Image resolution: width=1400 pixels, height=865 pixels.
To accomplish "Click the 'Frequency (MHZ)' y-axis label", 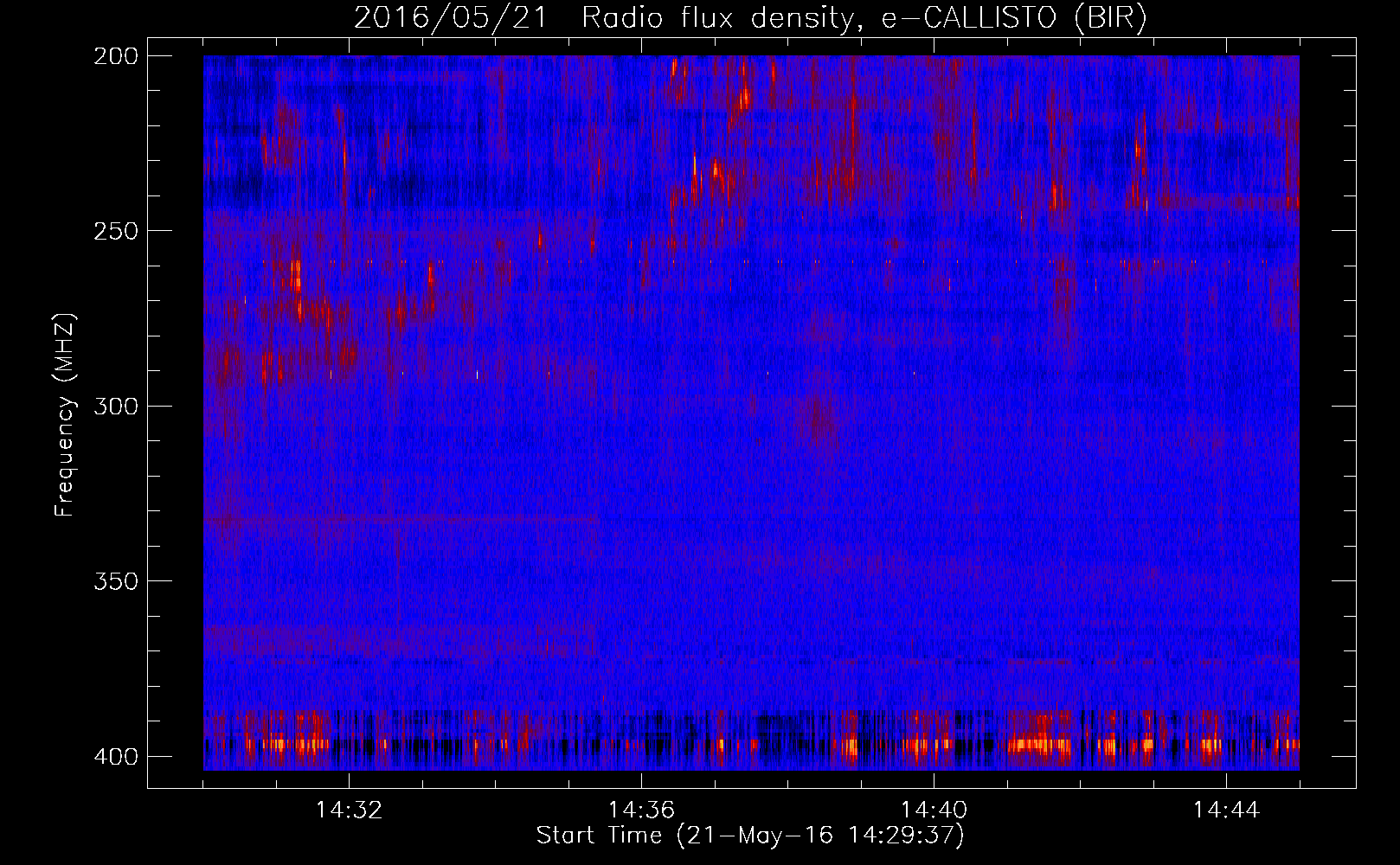I will coord(65,414).
